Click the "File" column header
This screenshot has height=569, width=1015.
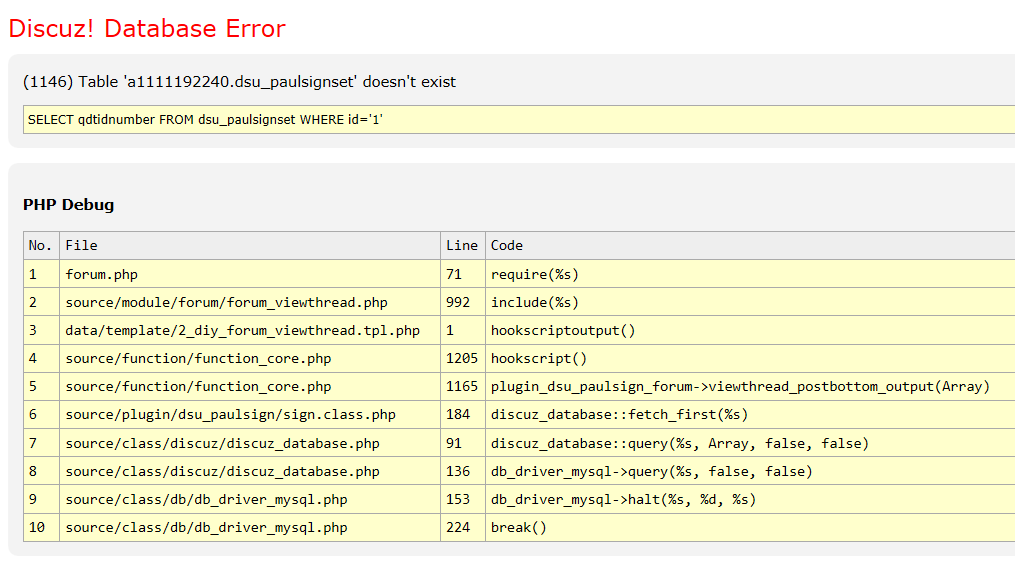tap(82, 246)
